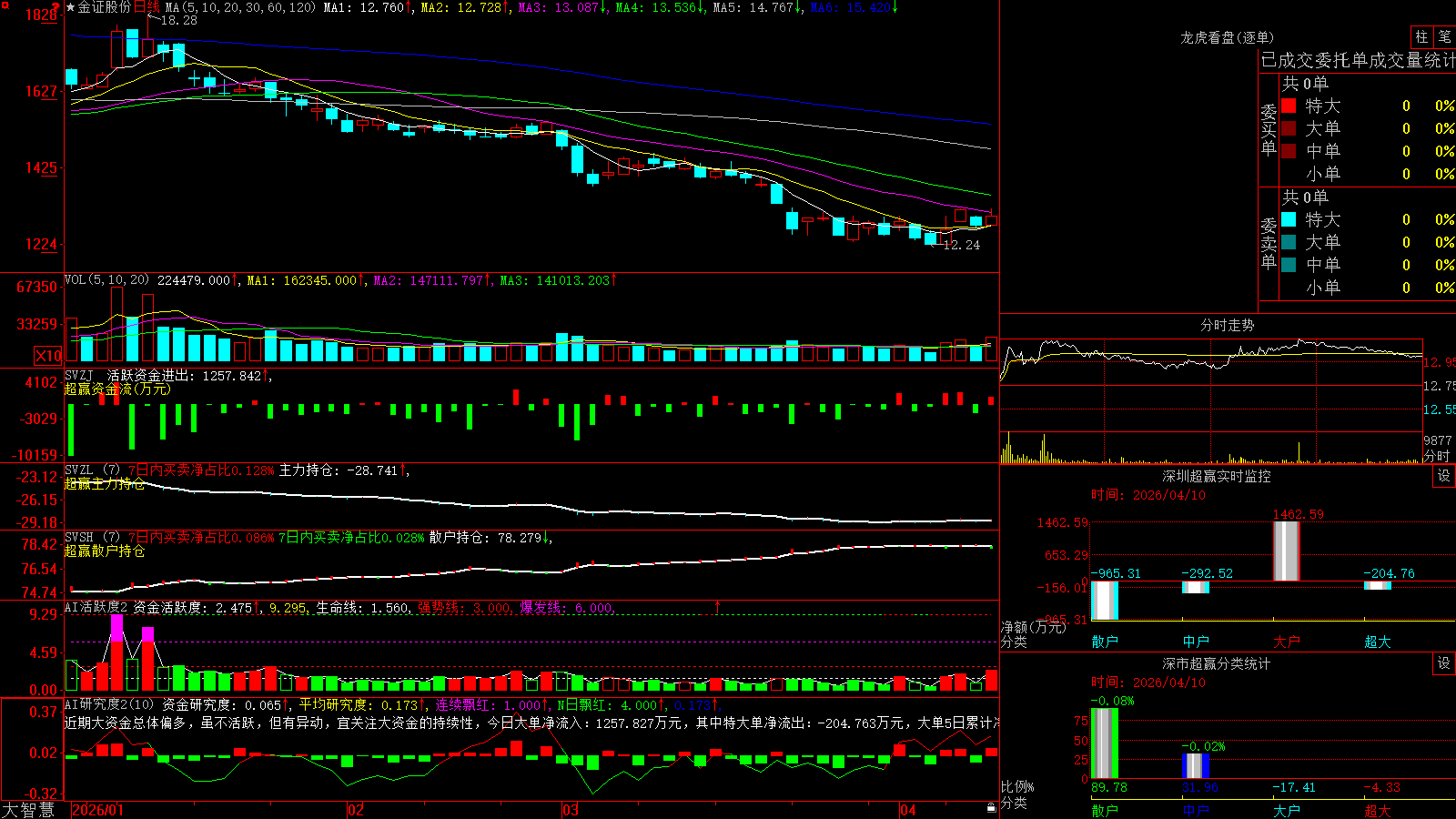Click the SVZL (7) indicator name
The width and height of the screenshot is (1456, 819).
92,470
